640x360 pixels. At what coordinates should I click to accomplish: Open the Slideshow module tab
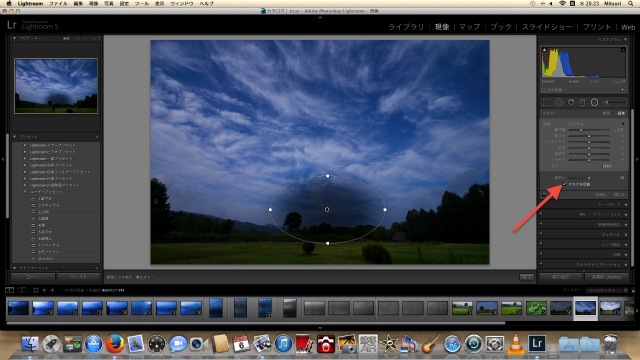(547, 27)
